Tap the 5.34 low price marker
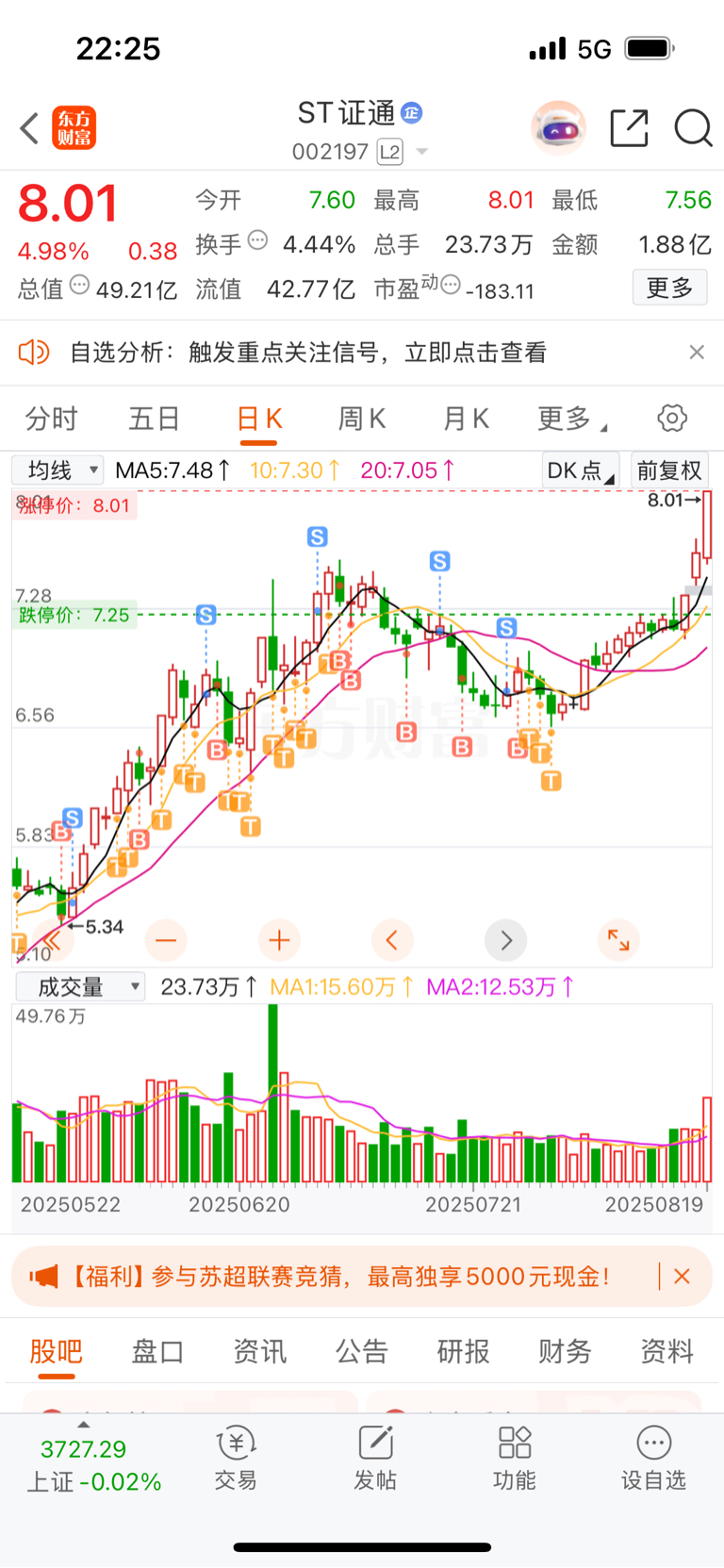 [95, 927]
